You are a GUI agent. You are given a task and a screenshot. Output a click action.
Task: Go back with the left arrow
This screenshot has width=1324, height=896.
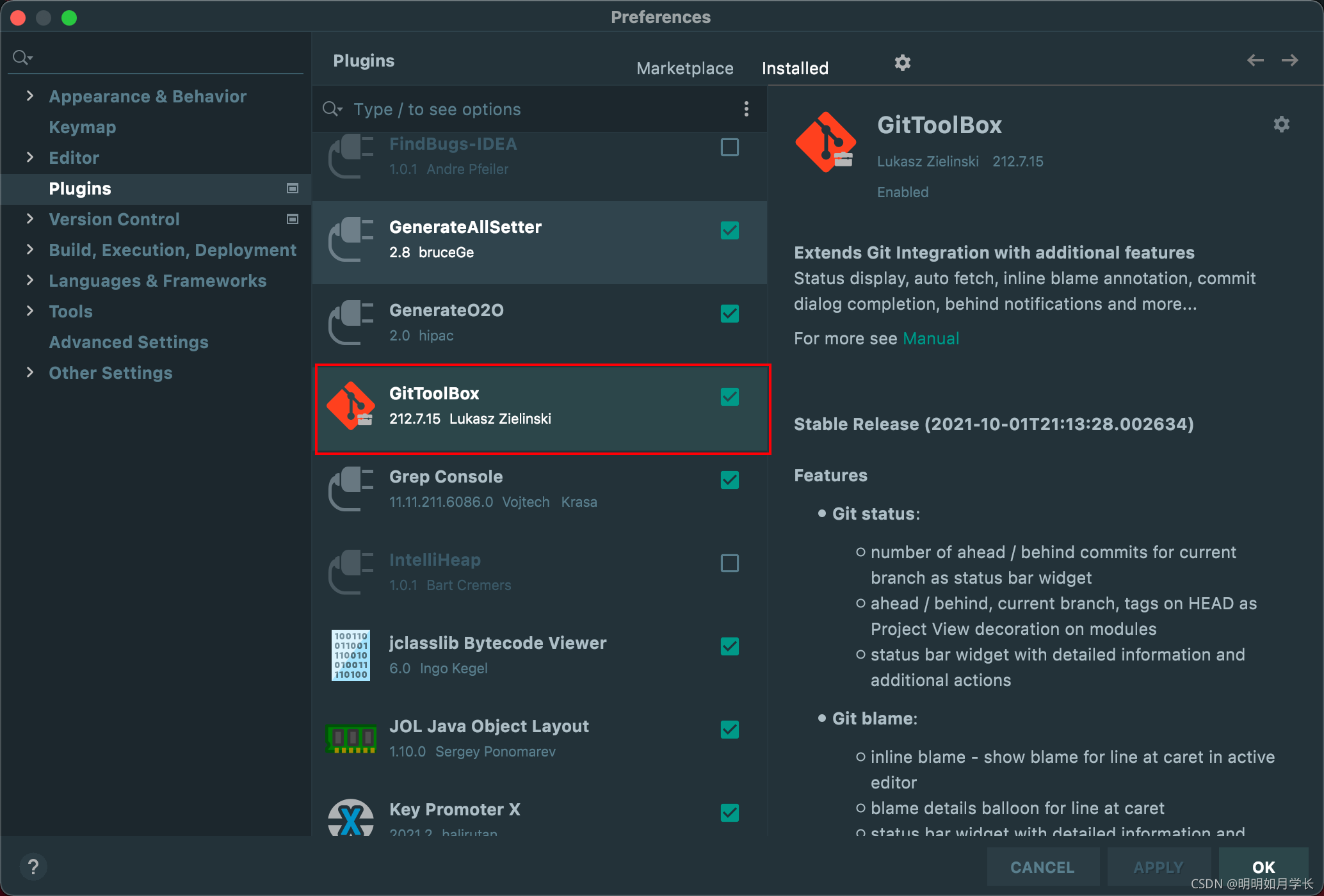(1255, 60)
